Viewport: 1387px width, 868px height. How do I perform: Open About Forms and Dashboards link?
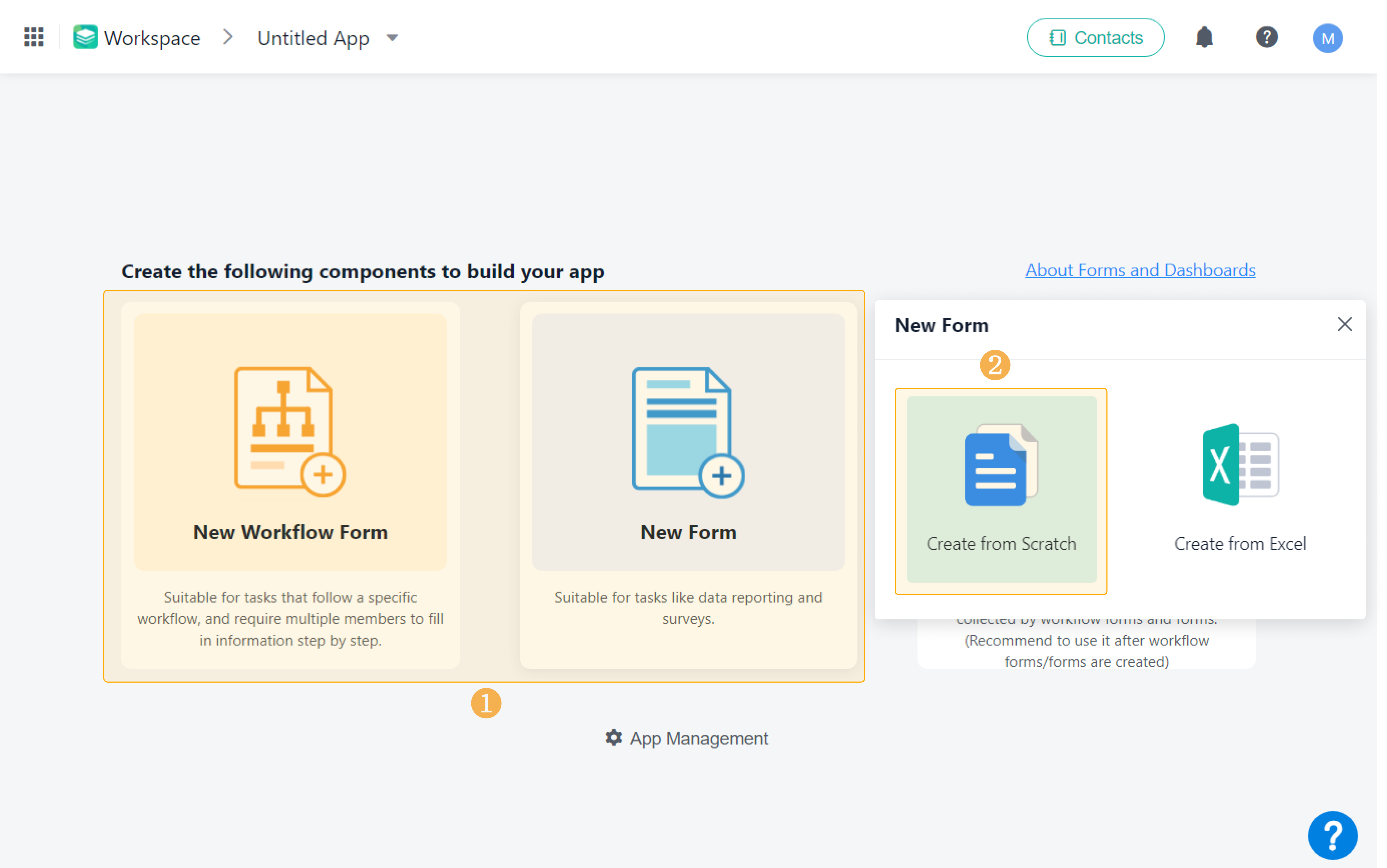(1140, 270)
